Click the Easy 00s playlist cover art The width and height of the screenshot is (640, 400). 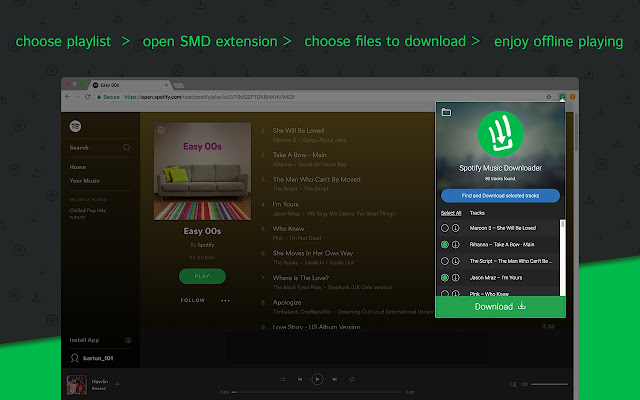coord(202,171)
